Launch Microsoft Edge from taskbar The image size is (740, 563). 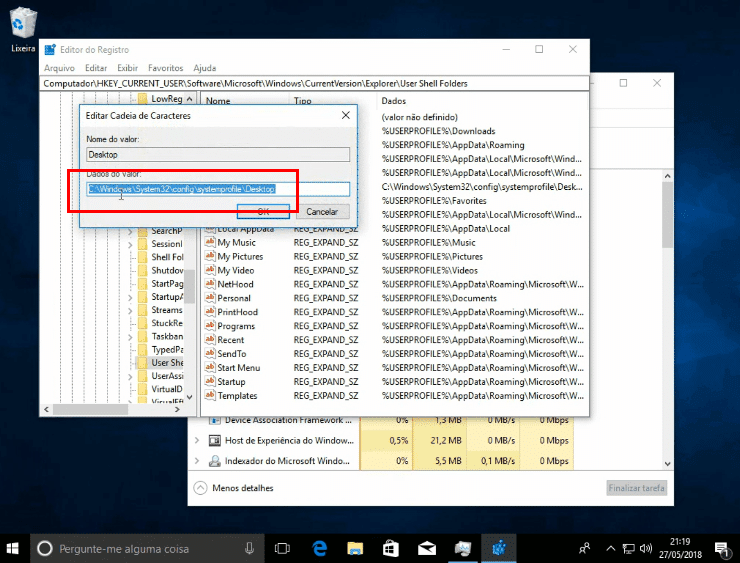[x=320, y=548]
